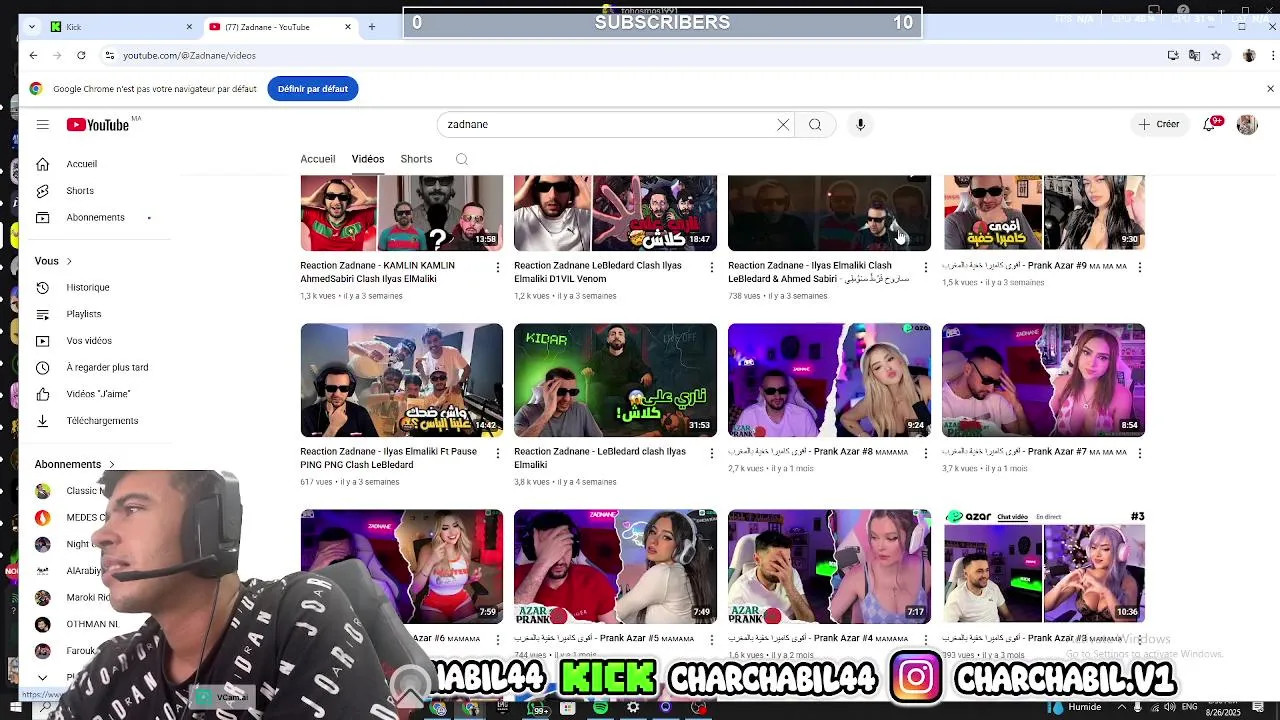Open Vos vidéos in sidebar

point(89,341)
